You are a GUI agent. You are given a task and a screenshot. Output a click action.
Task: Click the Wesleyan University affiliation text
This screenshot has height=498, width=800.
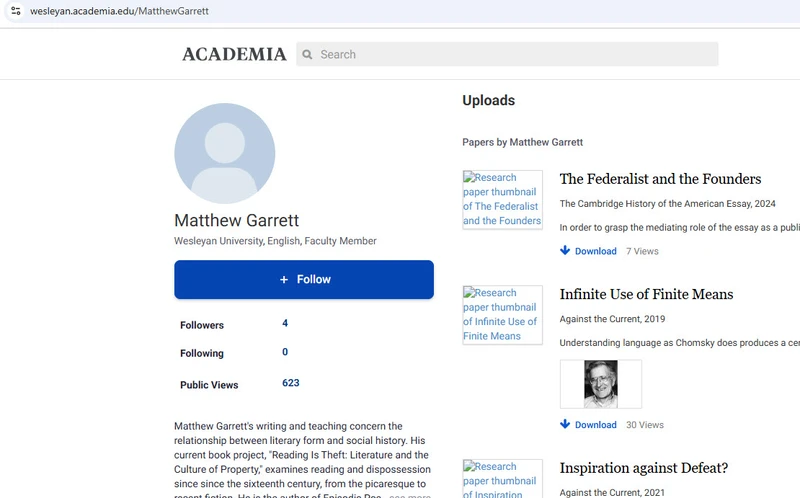pos(275,241)
